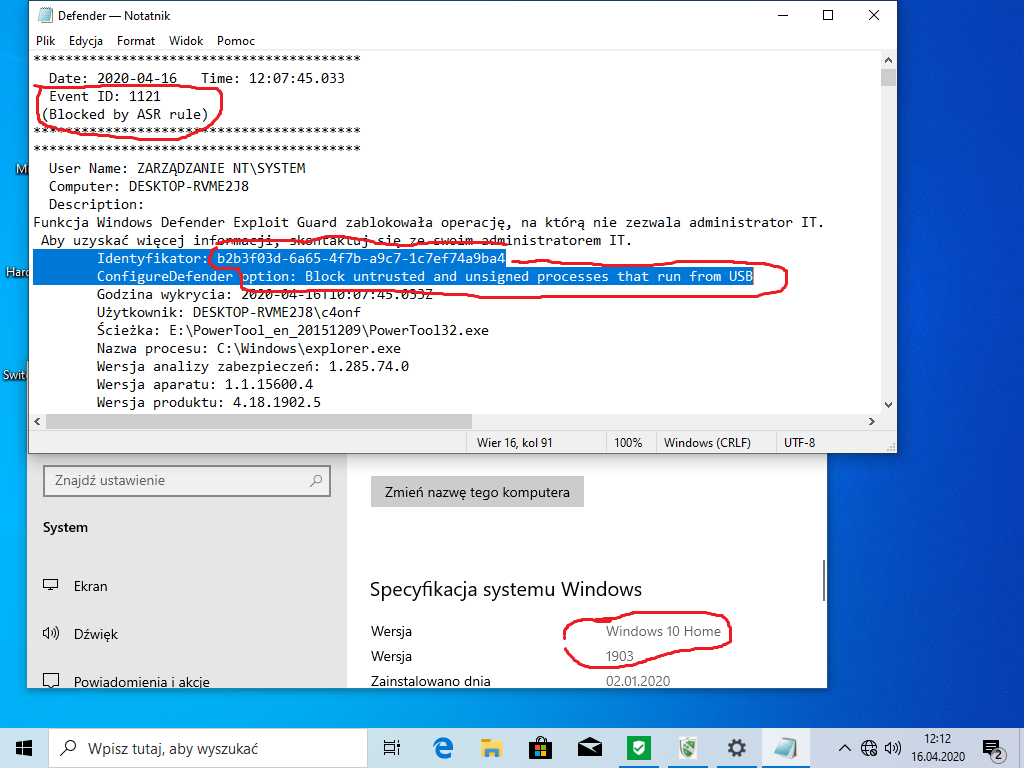Click the Dźwięk speaker icon in Settings
This screenshot has width=1024, height=768.
51,633
